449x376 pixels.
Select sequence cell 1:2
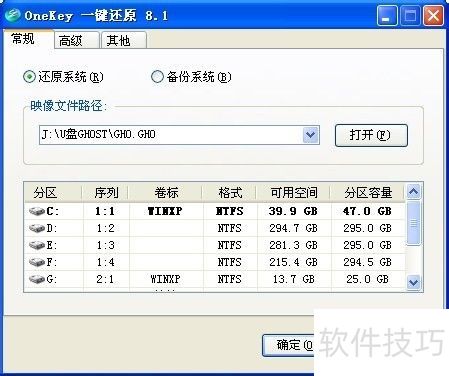pos(105,228)
